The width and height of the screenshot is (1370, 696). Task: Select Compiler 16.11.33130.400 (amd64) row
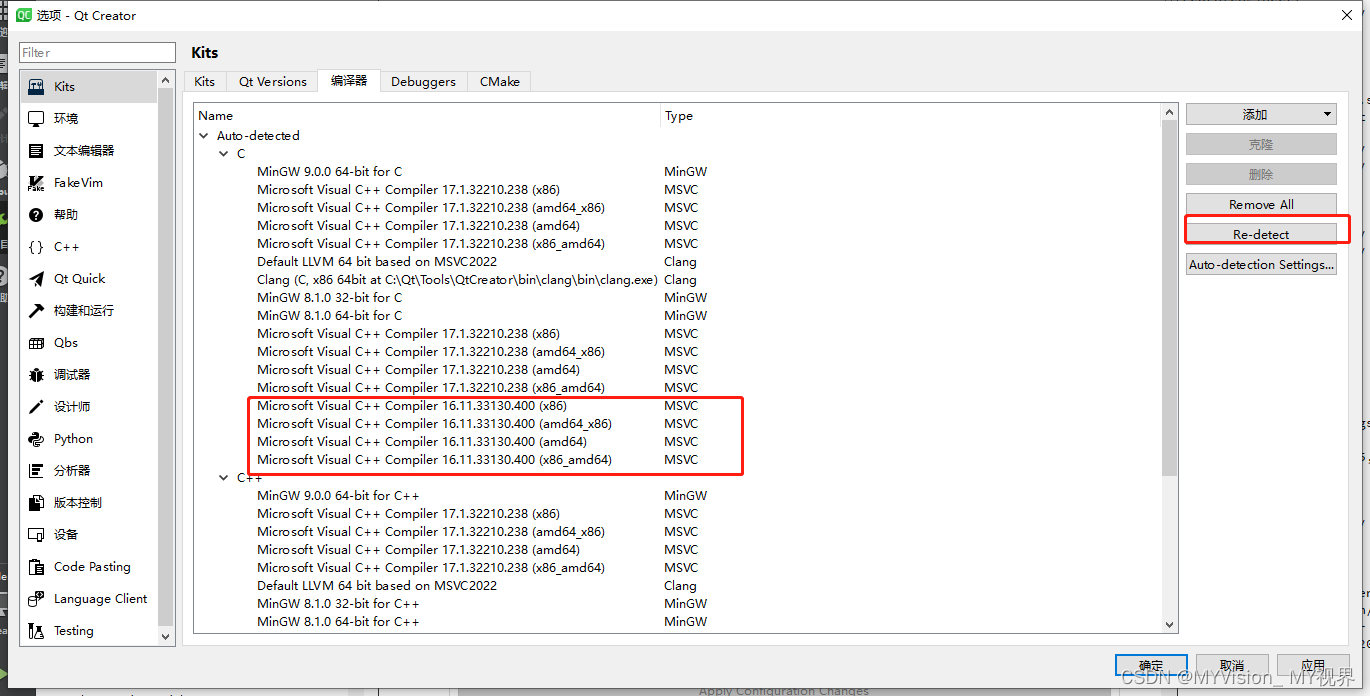422,442
